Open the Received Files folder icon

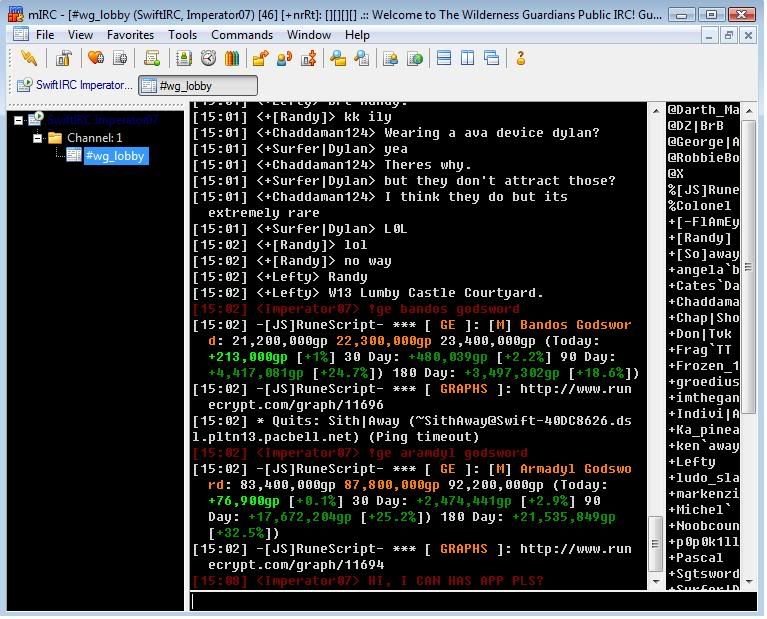point(338,58)
